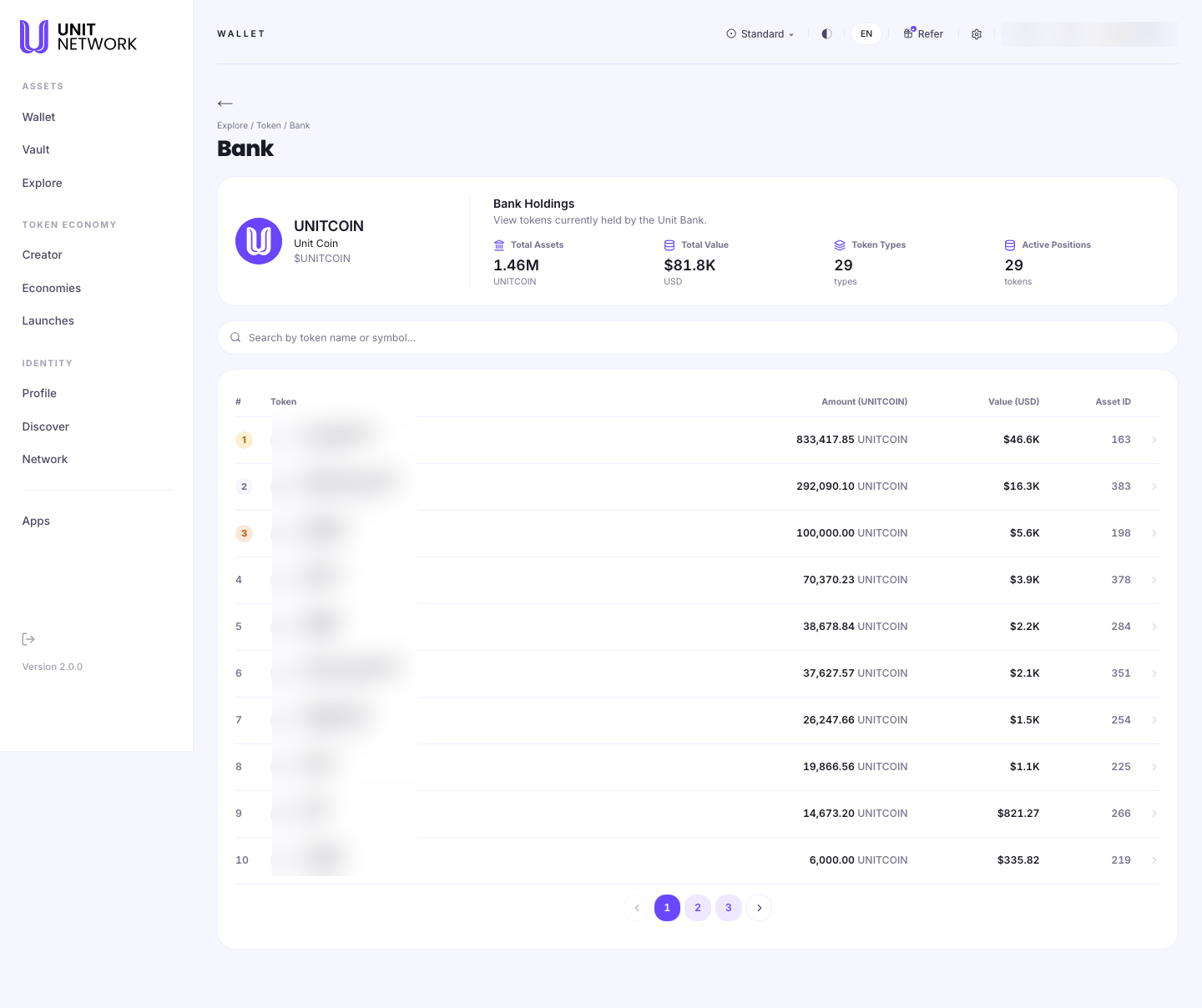
Task: Click the Unit Network logo
Action: coord(78,37)
